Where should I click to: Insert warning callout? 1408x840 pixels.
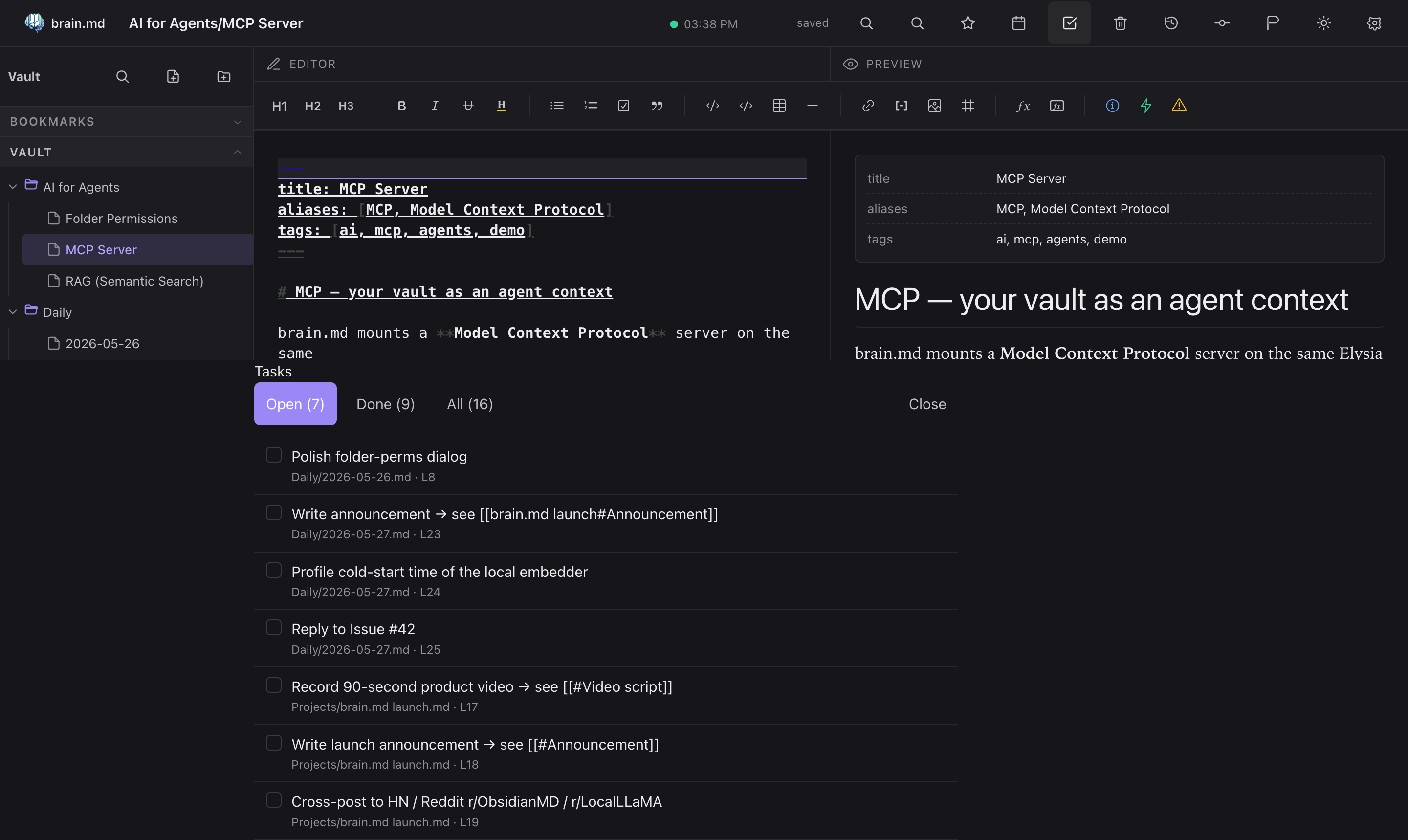[1179, 106]
